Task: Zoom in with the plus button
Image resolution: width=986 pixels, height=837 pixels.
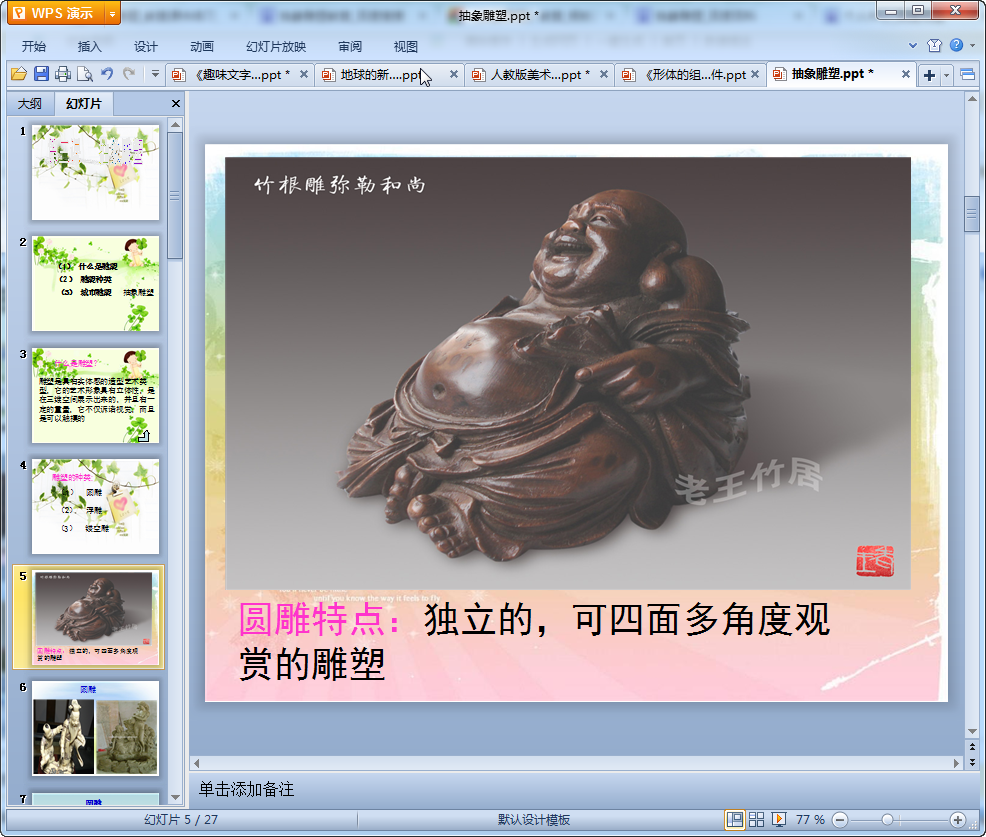Action: pyautogui.click(x=958, y=819)
